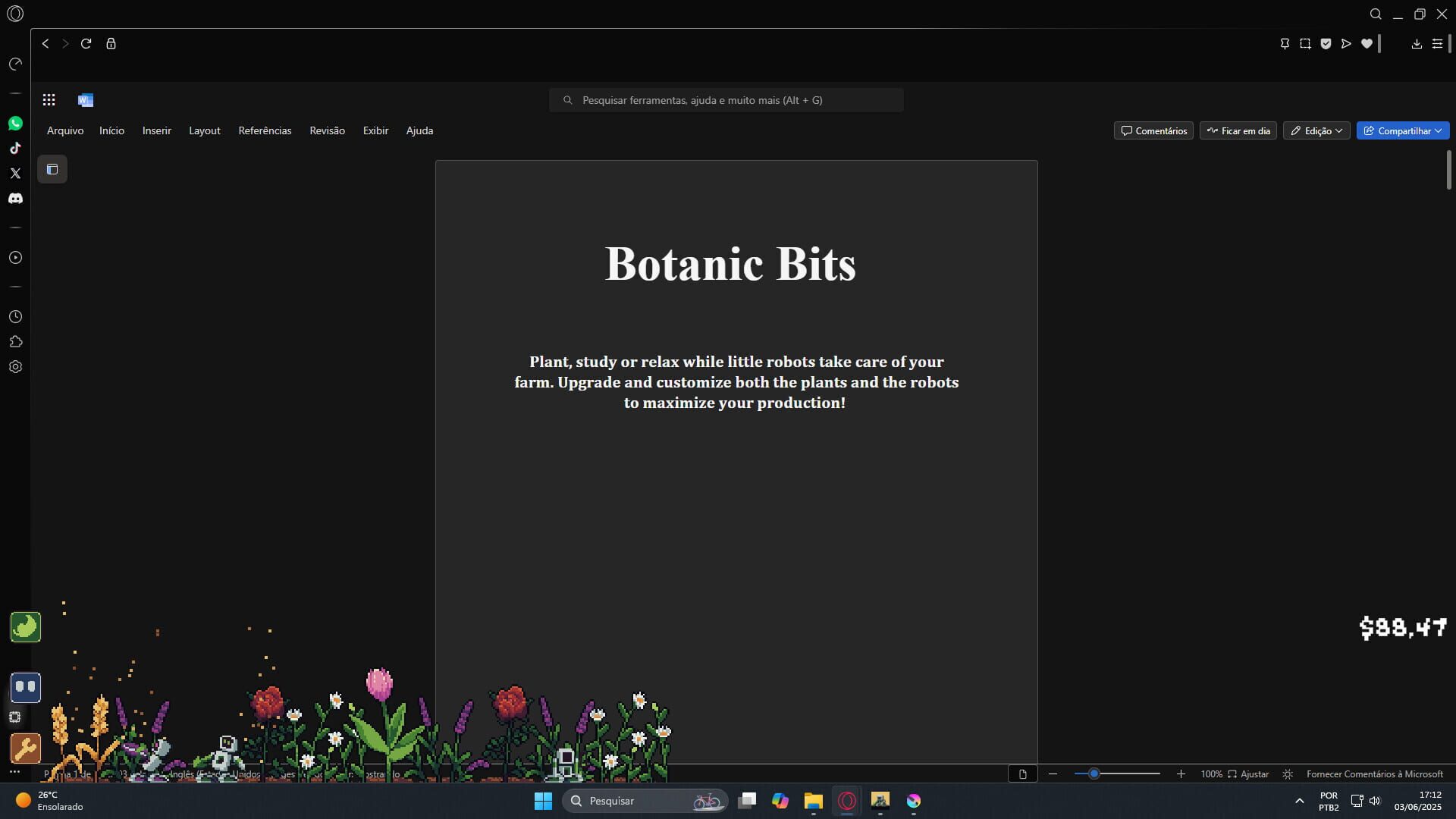Click the zoom slider handle

[x=1094, y=773]
